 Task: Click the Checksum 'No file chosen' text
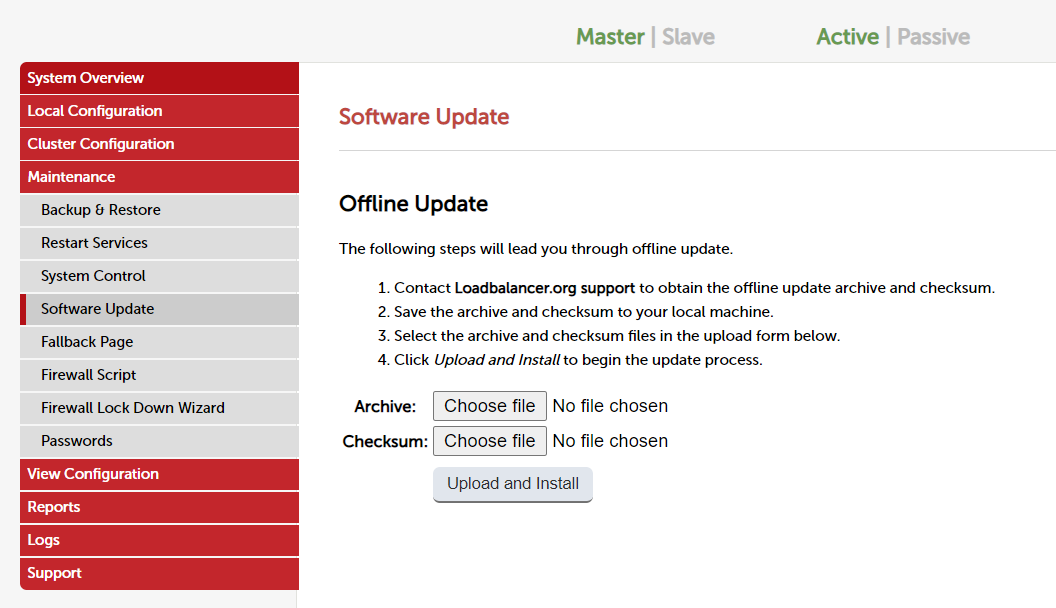610,441
